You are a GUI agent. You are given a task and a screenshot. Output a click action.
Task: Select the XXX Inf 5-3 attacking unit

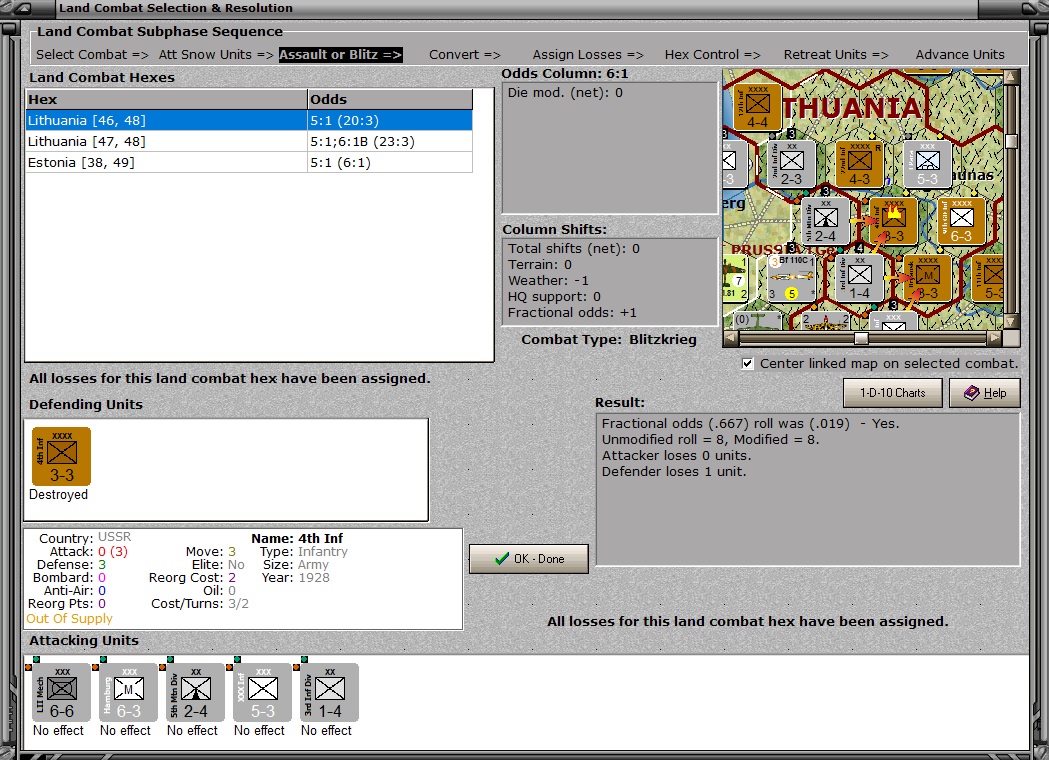pos(262,692)
